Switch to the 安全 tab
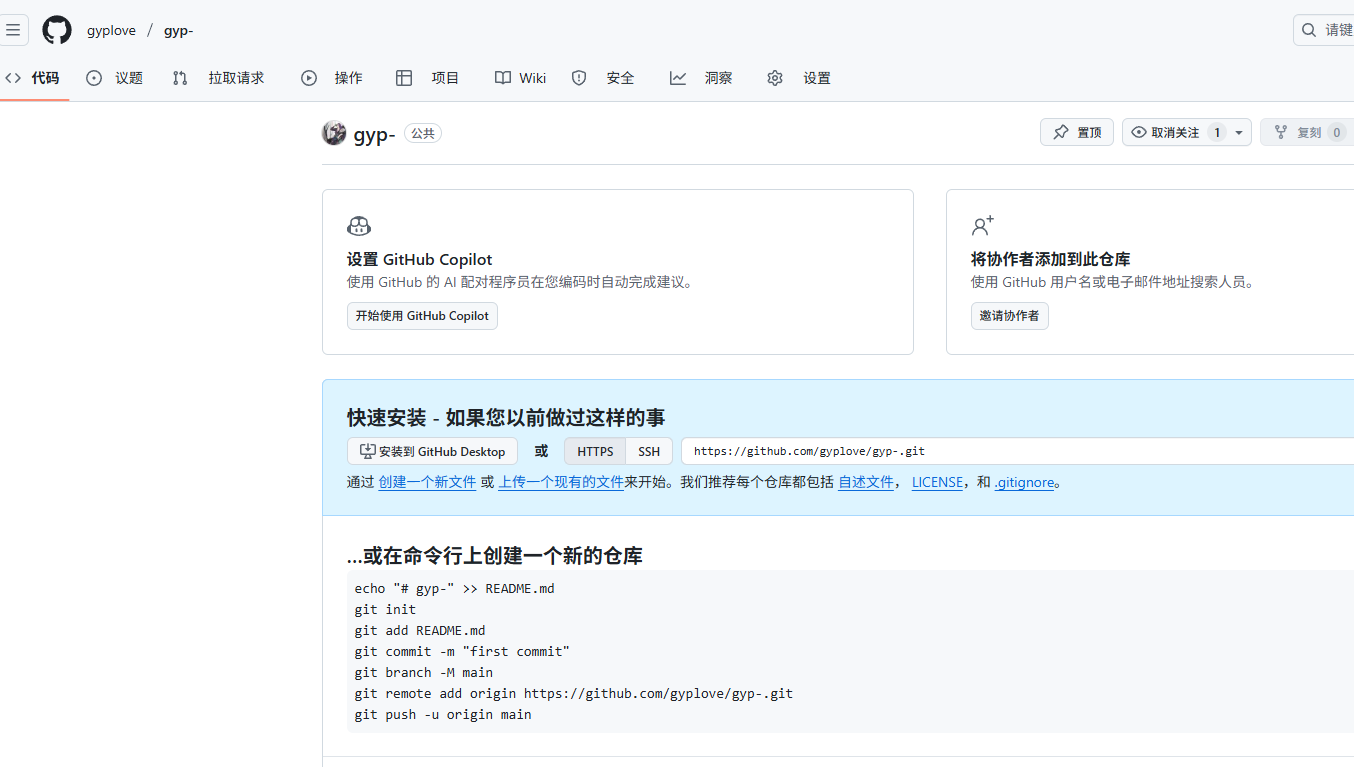 coord(603,78)
